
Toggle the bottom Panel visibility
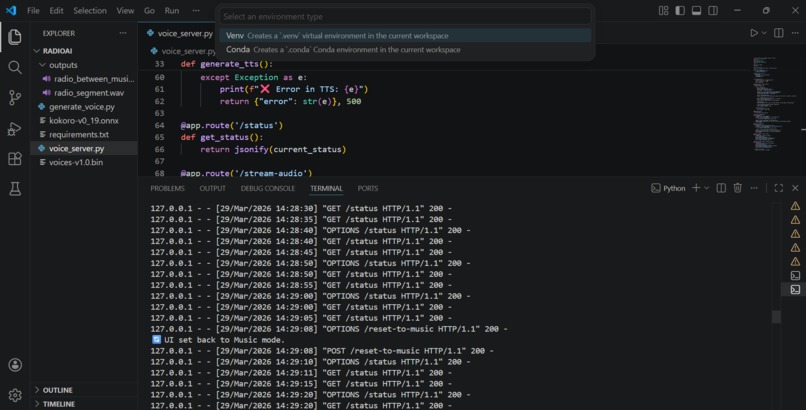pyautogui.click(x=697, y=10)
